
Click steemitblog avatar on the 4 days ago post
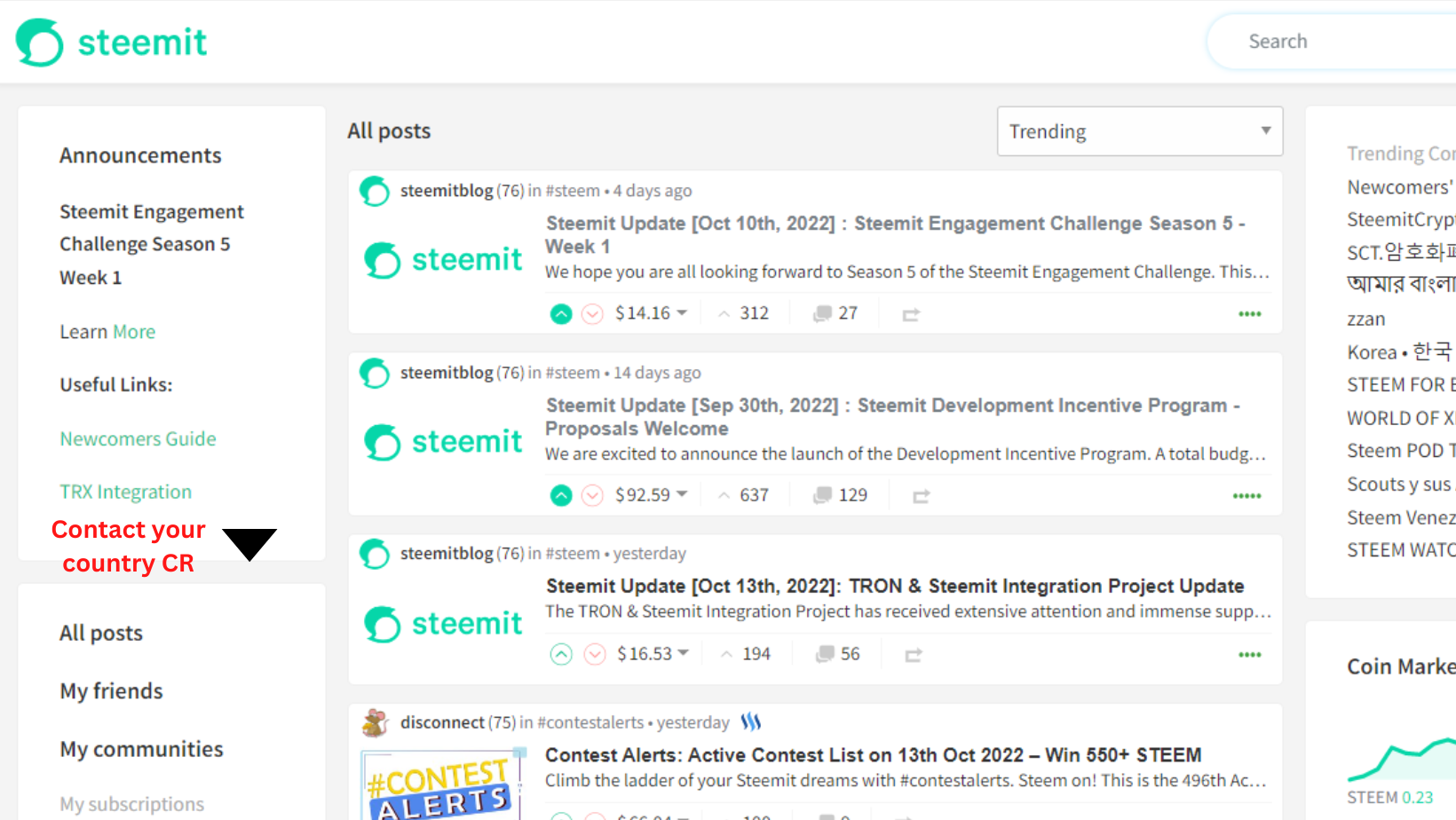(375, 191)
